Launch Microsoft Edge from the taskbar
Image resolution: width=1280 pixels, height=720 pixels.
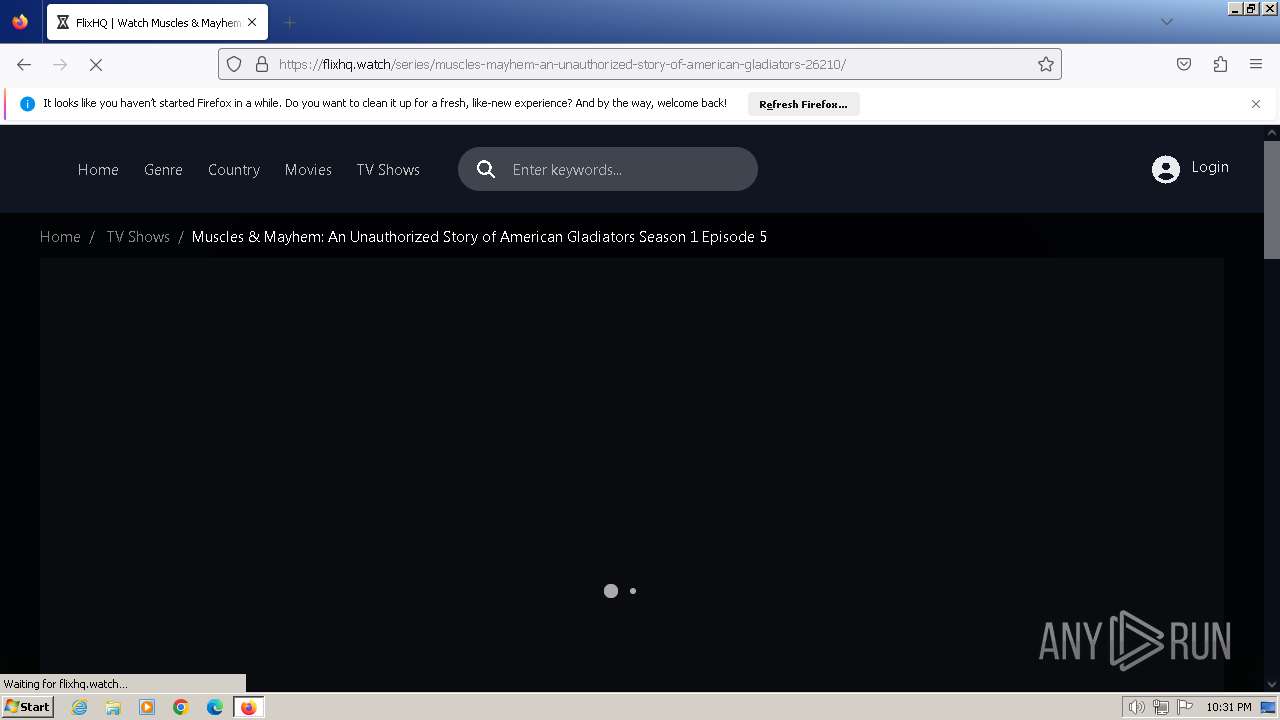click(x=215, y=707)
